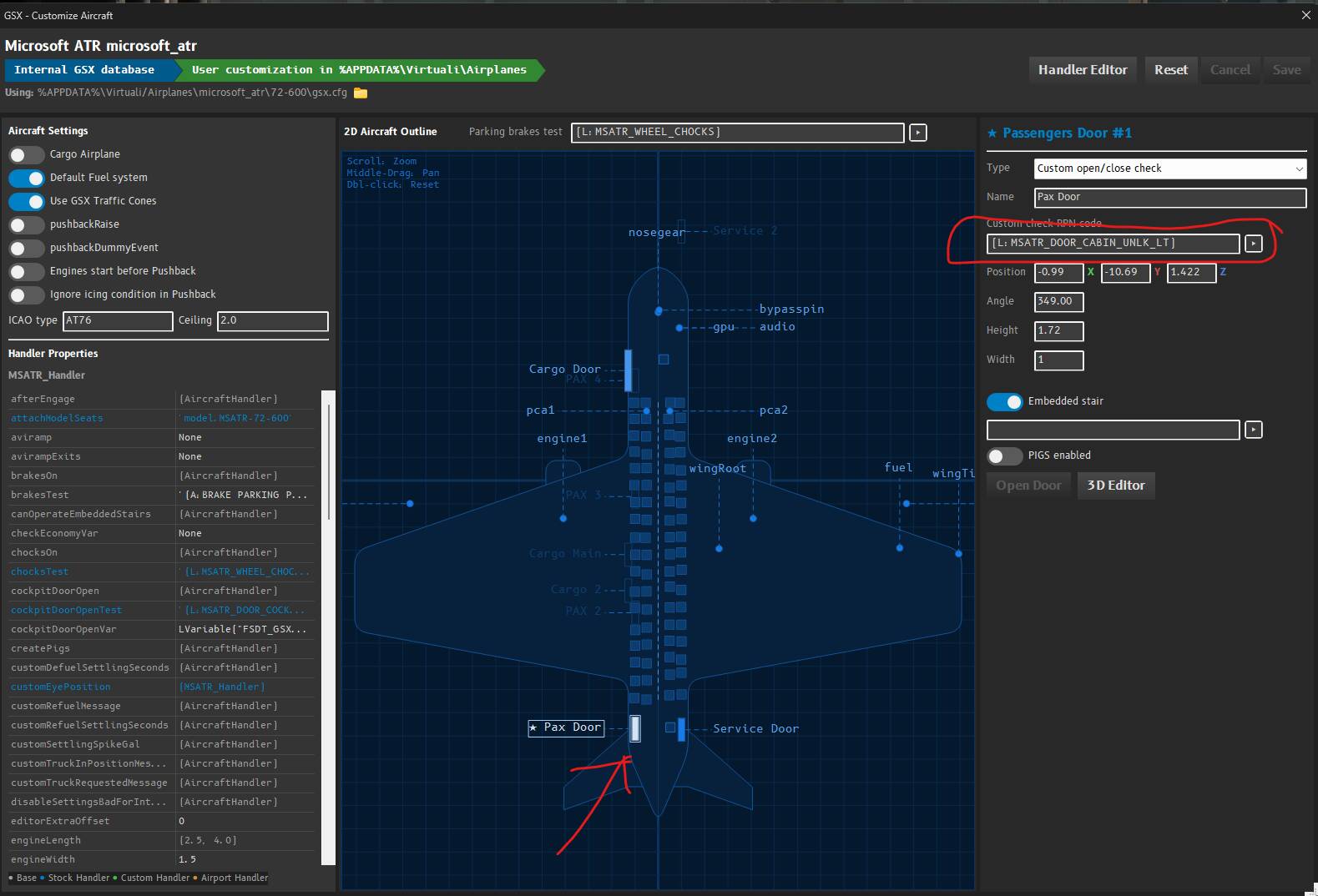Open the door Type dropdown
1318x896 pixels.
[x=1170, y=169]
